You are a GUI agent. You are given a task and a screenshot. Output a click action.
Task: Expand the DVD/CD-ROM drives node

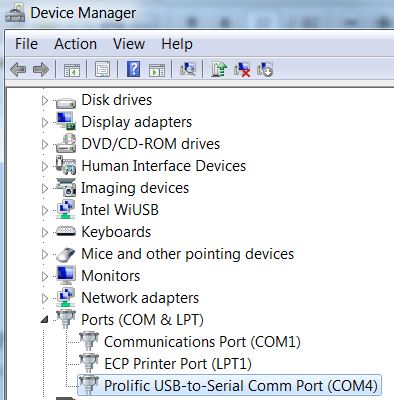click(45, 144)
